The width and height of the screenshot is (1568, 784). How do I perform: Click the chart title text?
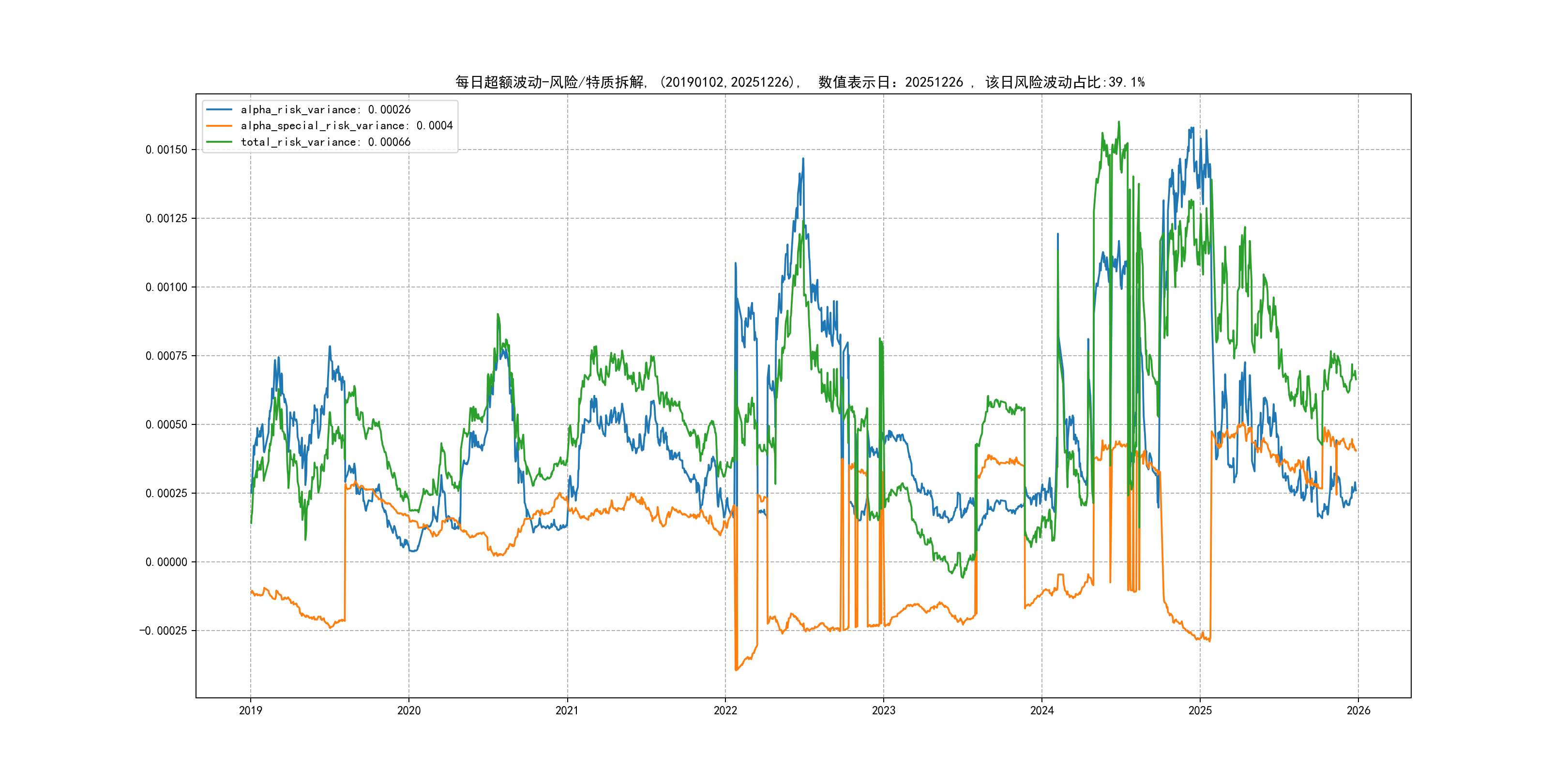(800, 82)
